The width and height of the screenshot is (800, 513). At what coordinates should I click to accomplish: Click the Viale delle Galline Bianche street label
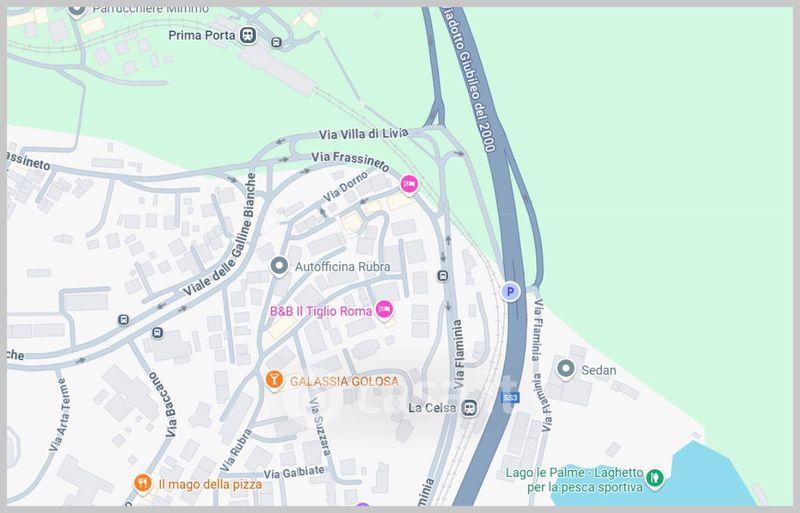pyautogui.click(x=222, y=234)
